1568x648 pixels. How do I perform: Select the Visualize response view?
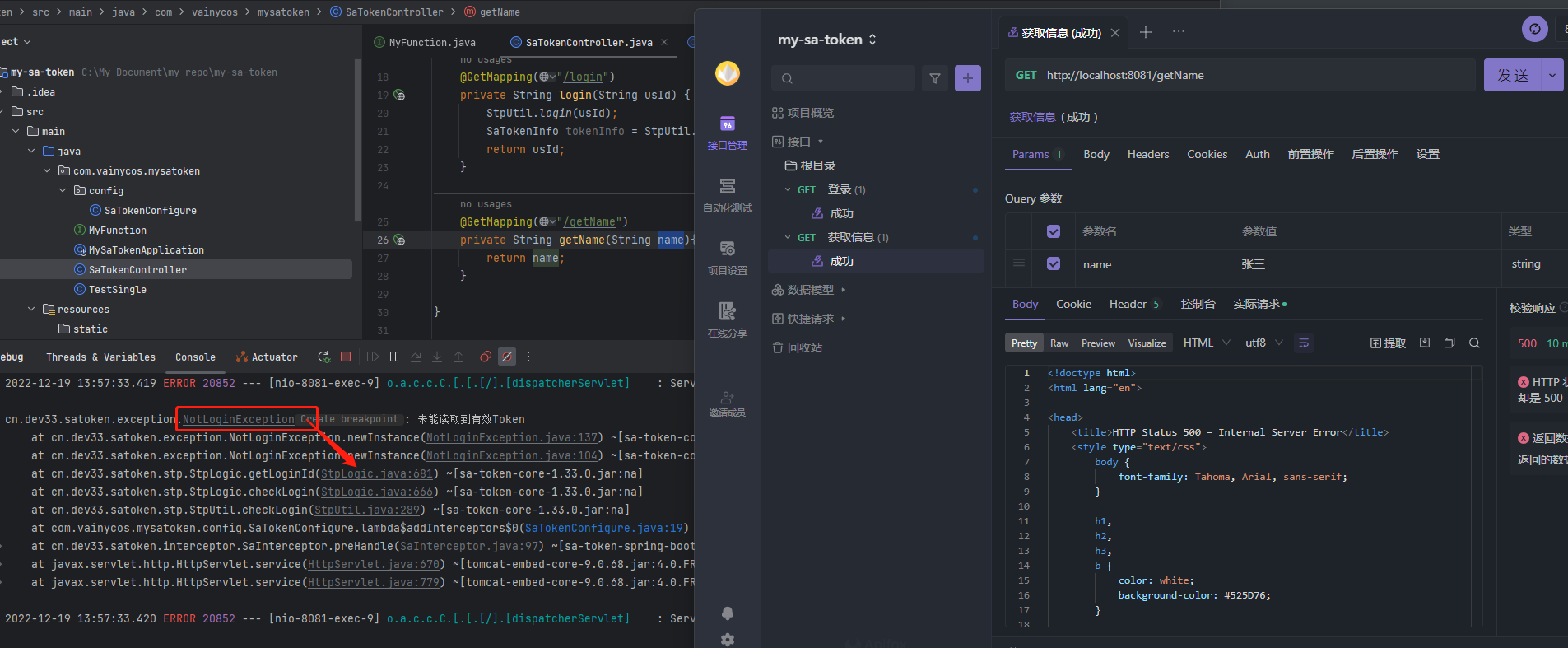pos(1147,343)
